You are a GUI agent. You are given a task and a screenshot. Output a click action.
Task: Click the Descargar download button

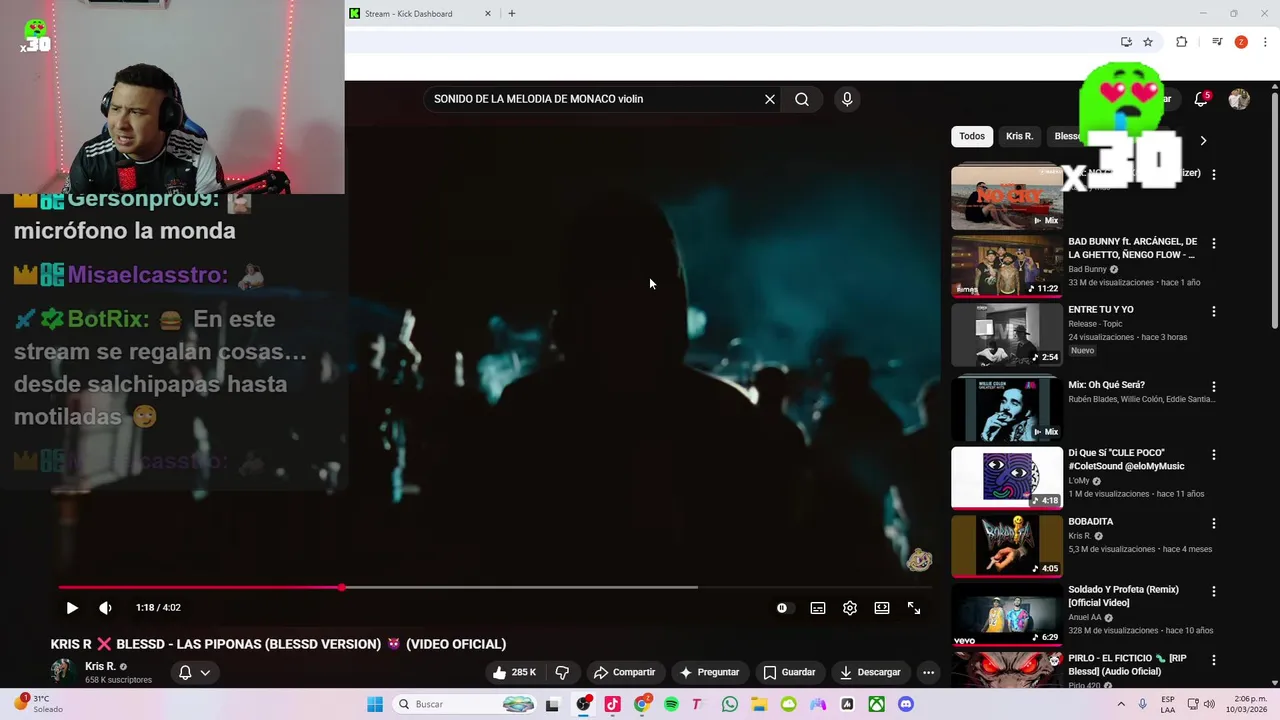click(870, 672)
